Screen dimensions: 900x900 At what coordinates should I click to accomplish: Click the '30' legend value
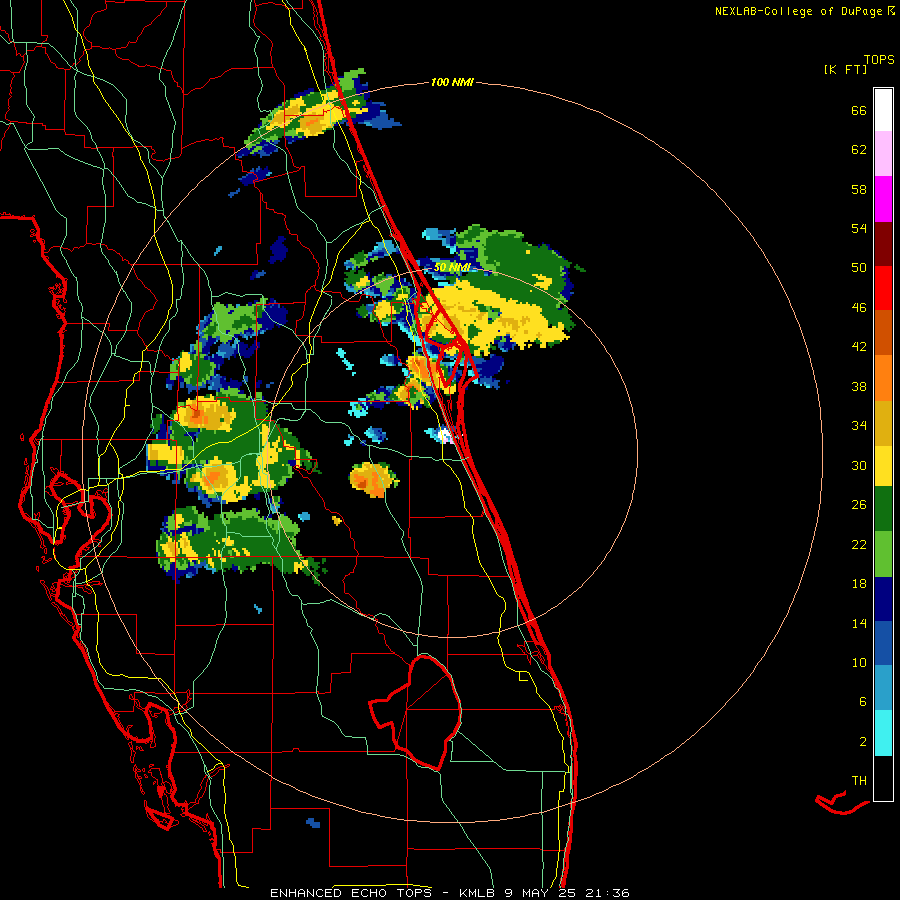coord(859,465)
